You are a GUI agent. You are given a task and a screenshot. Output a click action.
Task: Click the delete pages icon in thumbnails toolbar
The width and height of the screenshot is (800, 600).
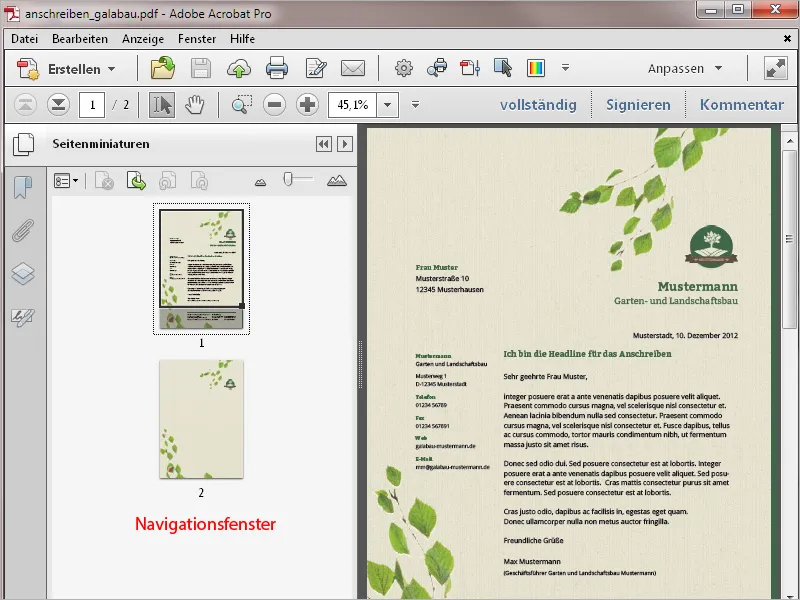(104, 181)
